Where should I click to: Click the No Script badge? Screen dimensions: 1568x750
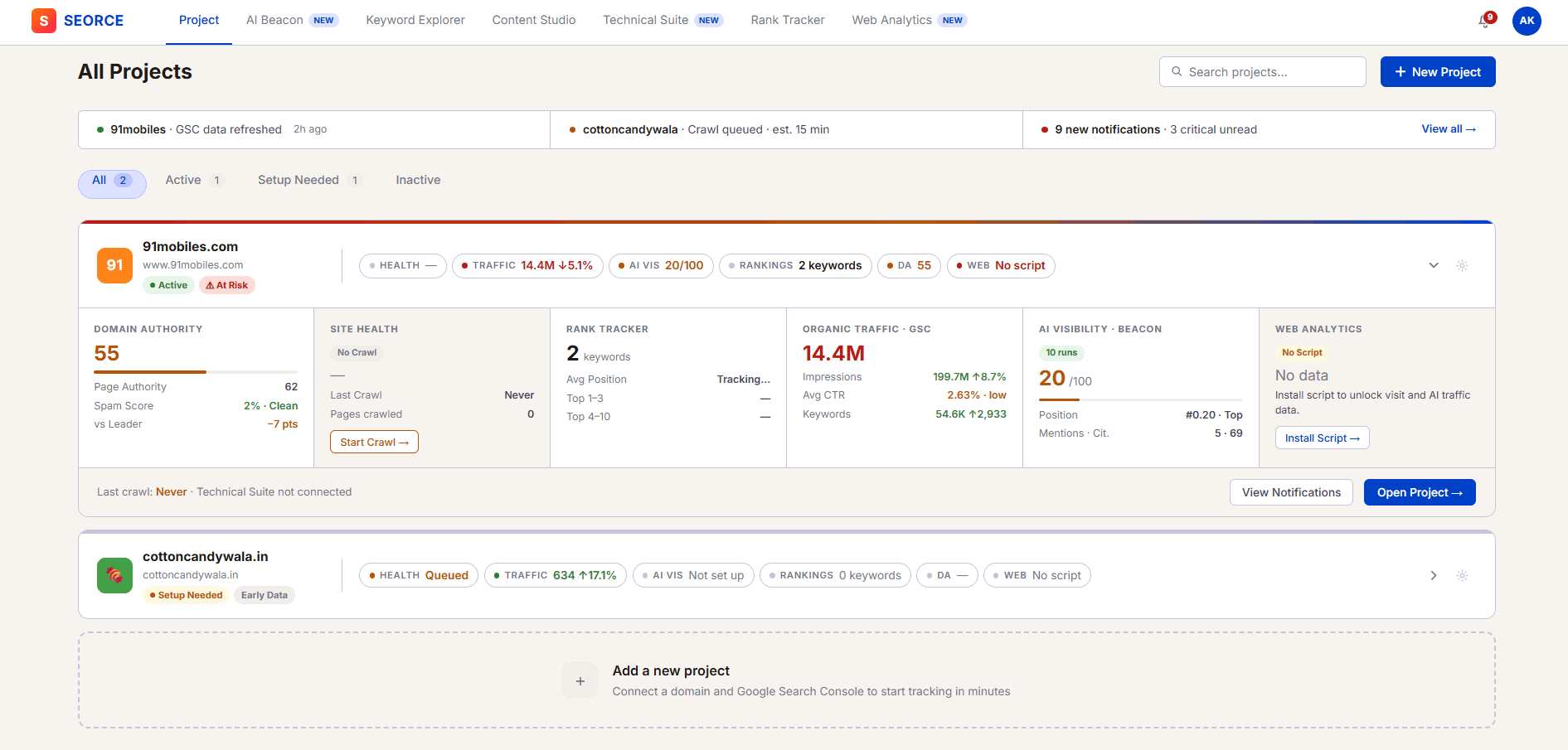pyautogui.click(x=1302, y=352)
